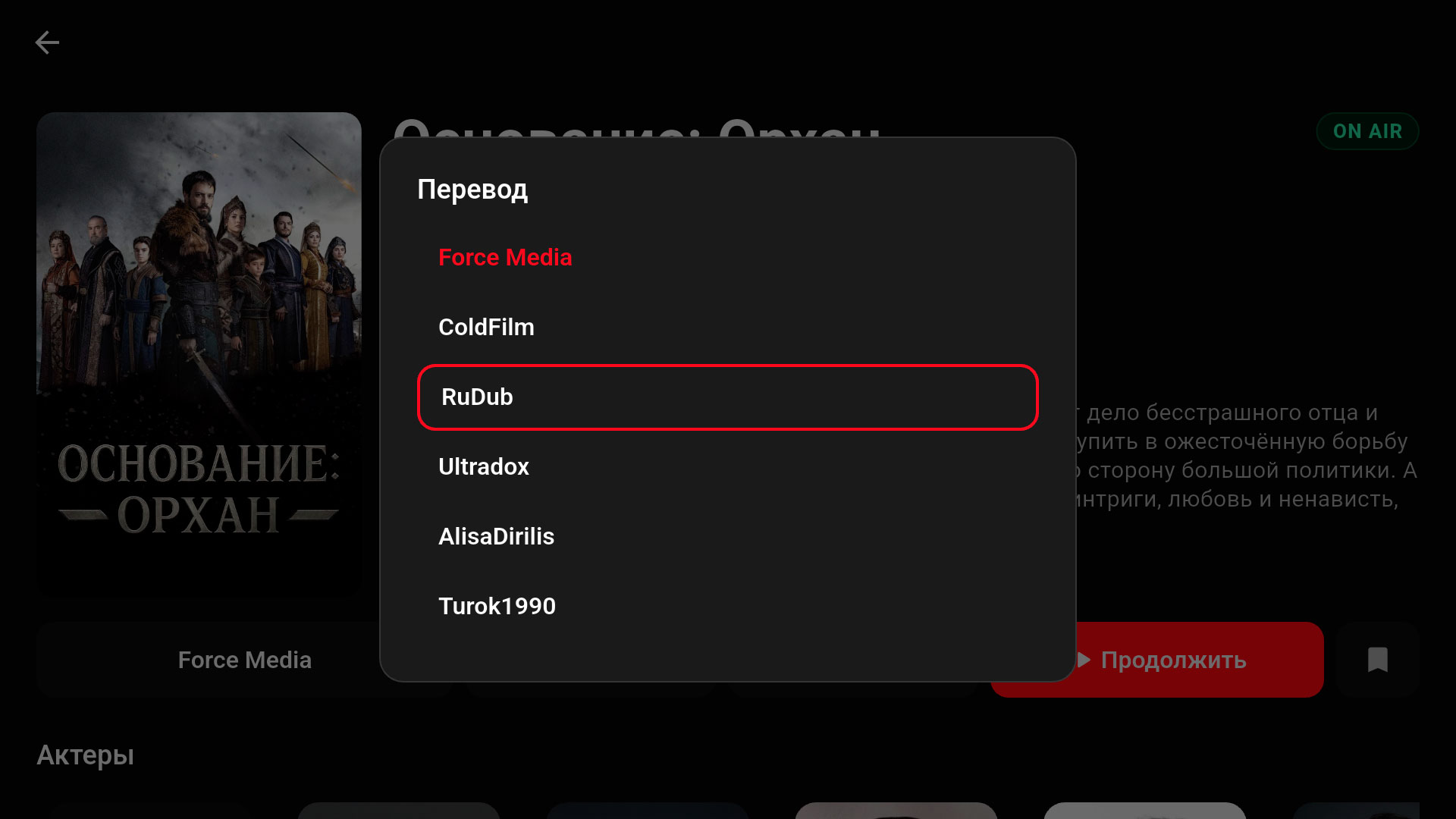Click the partially hidden series title heading
1456x819 pixels.
(637, 127)
